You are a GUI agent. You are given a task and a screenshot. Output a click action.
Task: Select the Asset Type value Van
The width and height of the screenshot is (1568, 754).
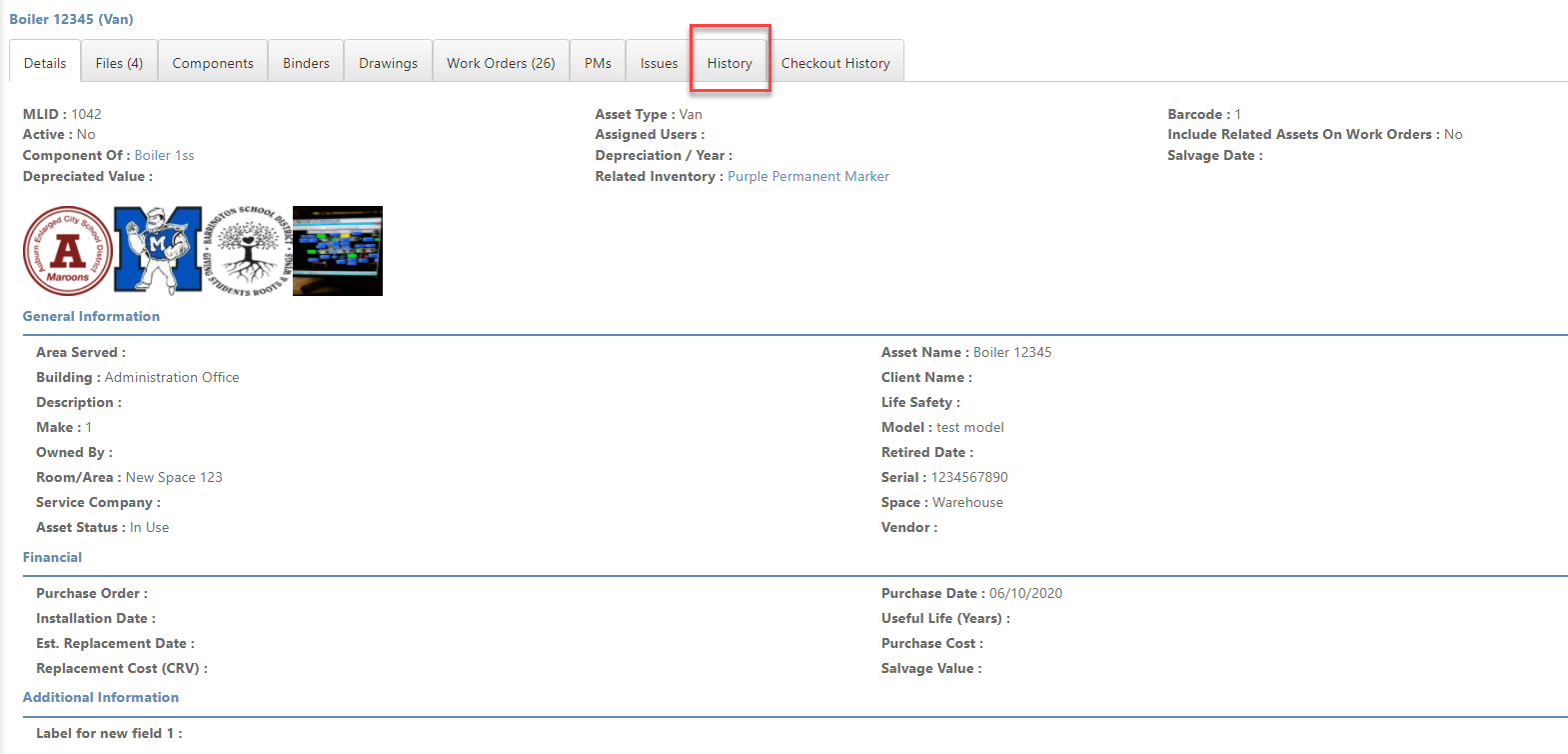tap(691, 114)
